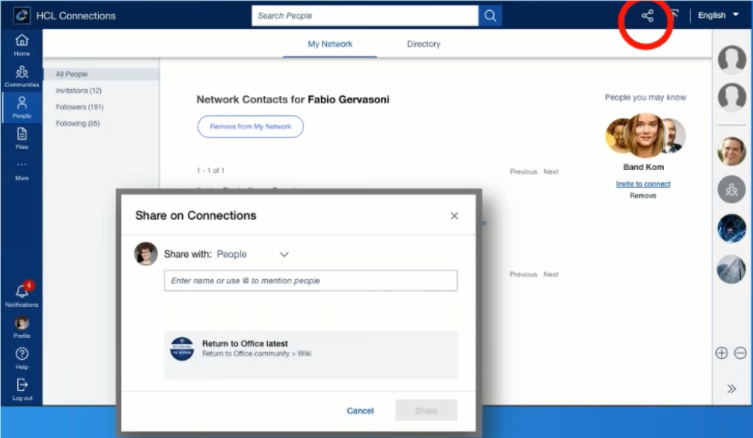Switch to the My Network tab
753x438 pixels.
(x=330, y=44)
